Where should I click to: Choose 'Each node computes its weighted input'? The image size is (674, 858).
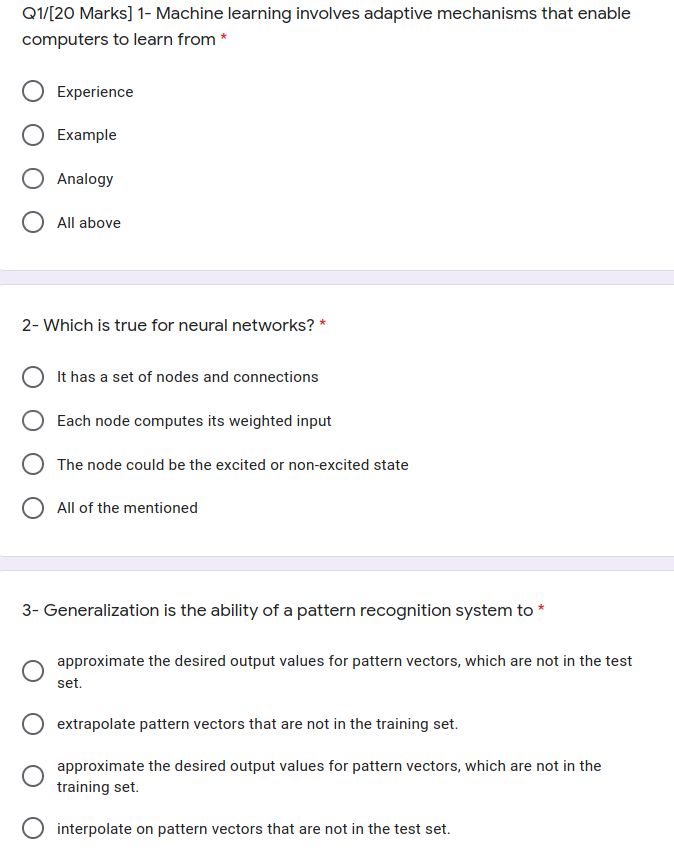pyautogui.click(x=33, y=420)
